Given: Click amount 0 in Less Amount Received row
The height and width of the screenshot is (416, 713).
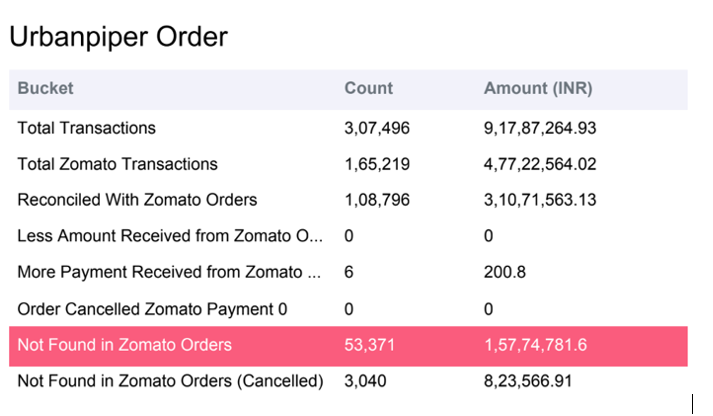Looking at the screenshot, I should 488,236.
